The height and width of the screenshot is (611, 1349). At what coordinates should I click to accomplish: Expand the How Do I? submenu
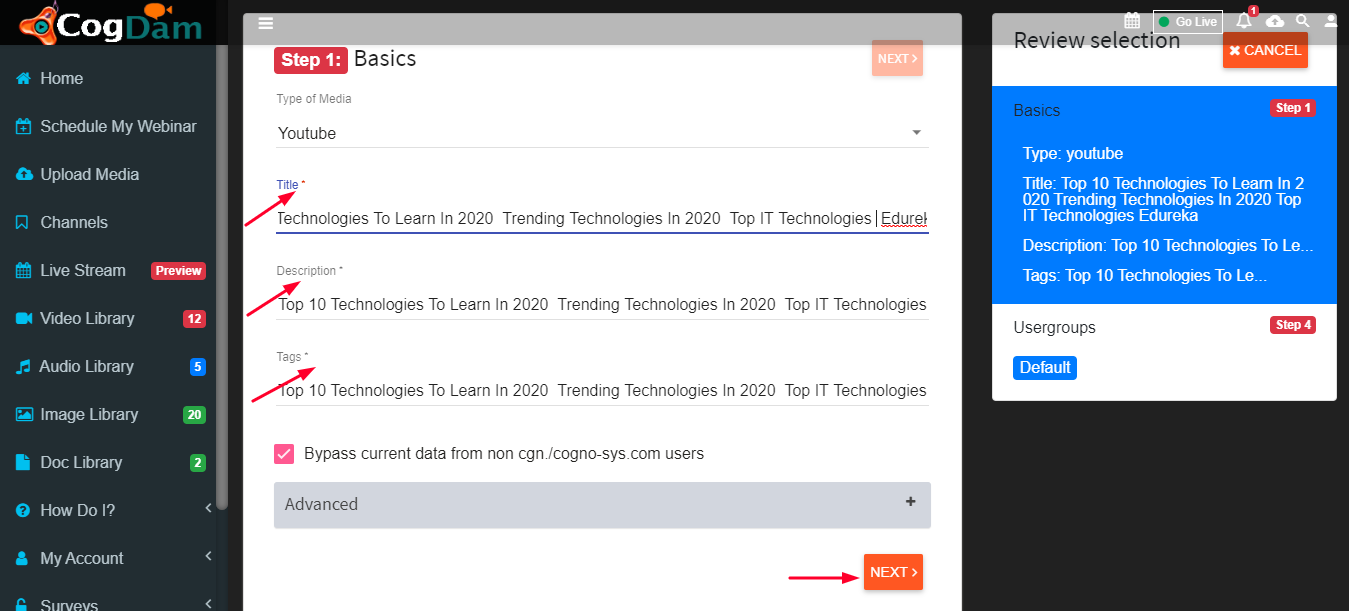[114, 510]
